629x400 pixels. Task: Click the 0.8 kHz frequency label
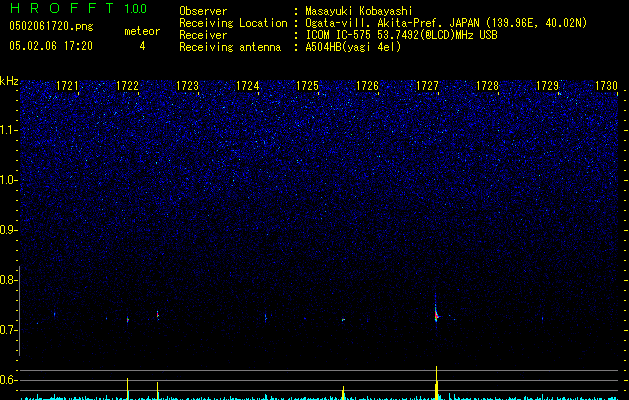[8, 280]
